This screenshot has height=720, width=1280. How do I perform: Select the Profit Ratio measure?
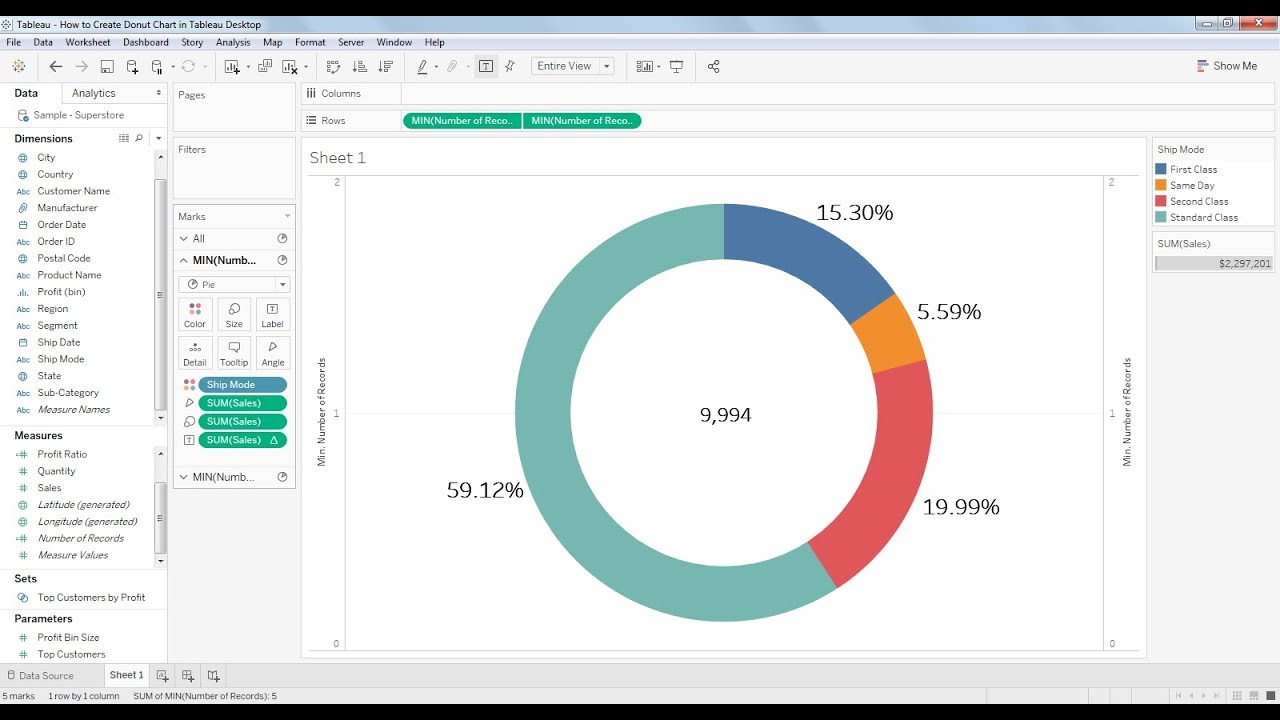click(62, 454)
